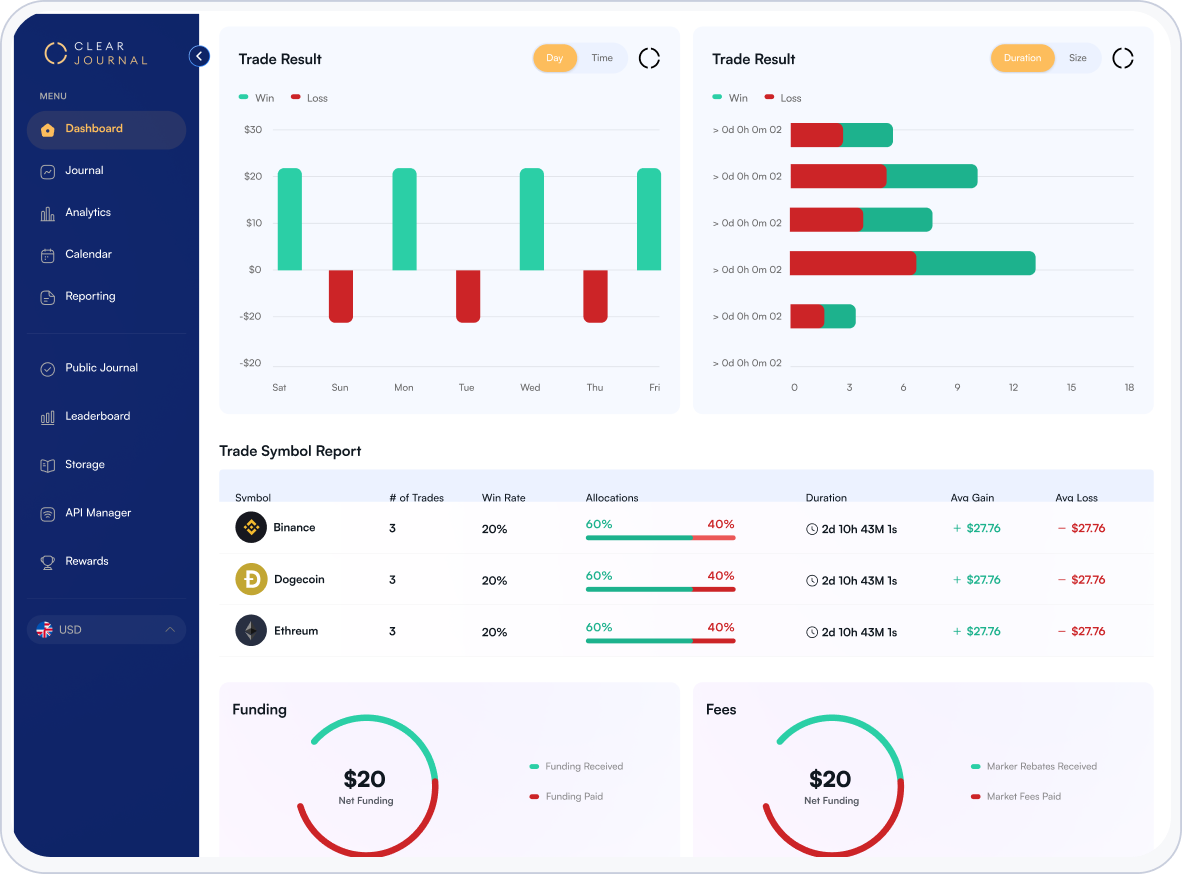1182x874 pixels.
Task: Collapse the sidebar with the arrow button
Action: (x=199, y=56)
